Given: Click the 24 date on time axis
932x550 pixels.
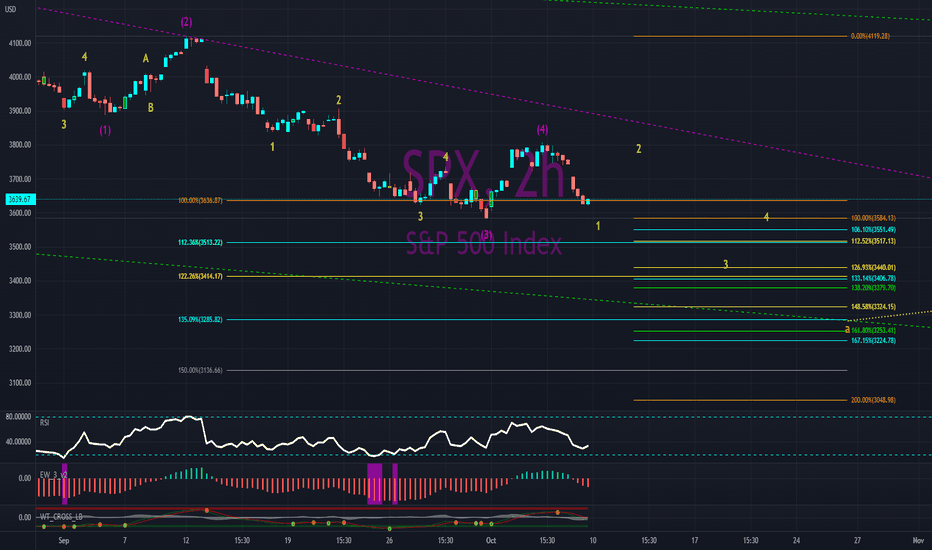Looking at the screenshot, I should (796, 540).
